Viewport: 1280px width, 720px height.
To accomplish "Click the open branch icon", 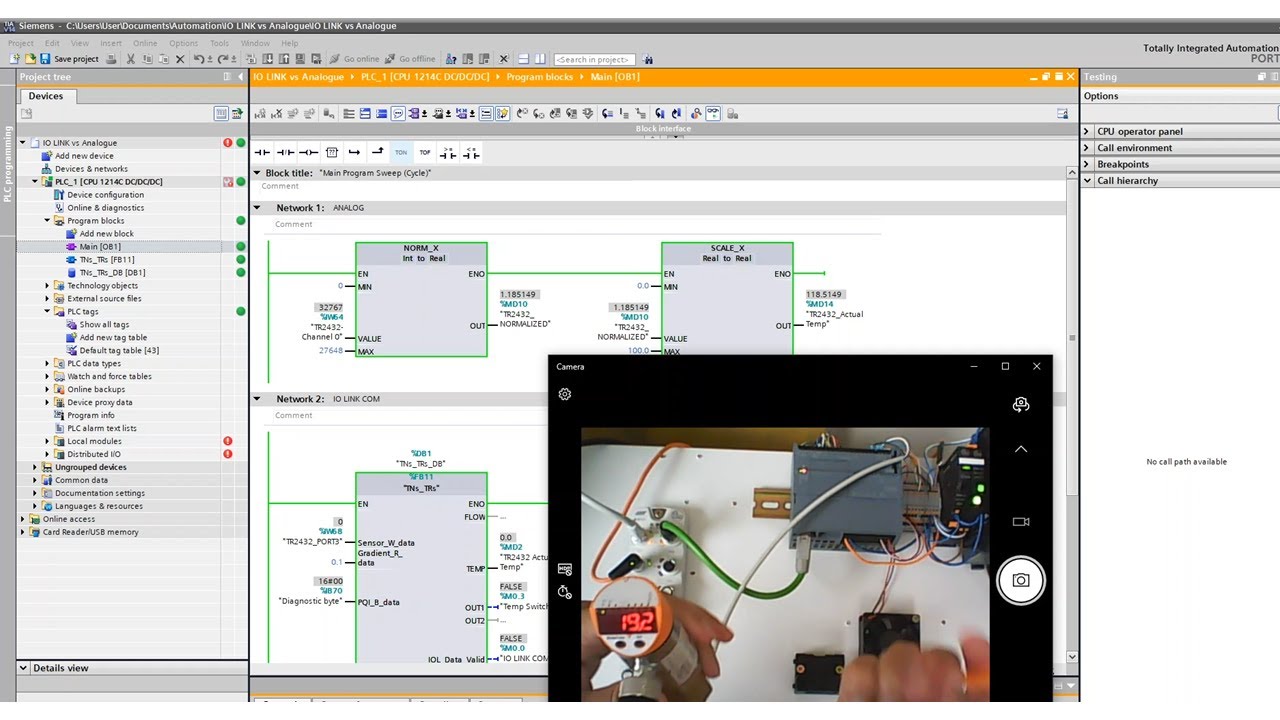I will tap(354, 152).
